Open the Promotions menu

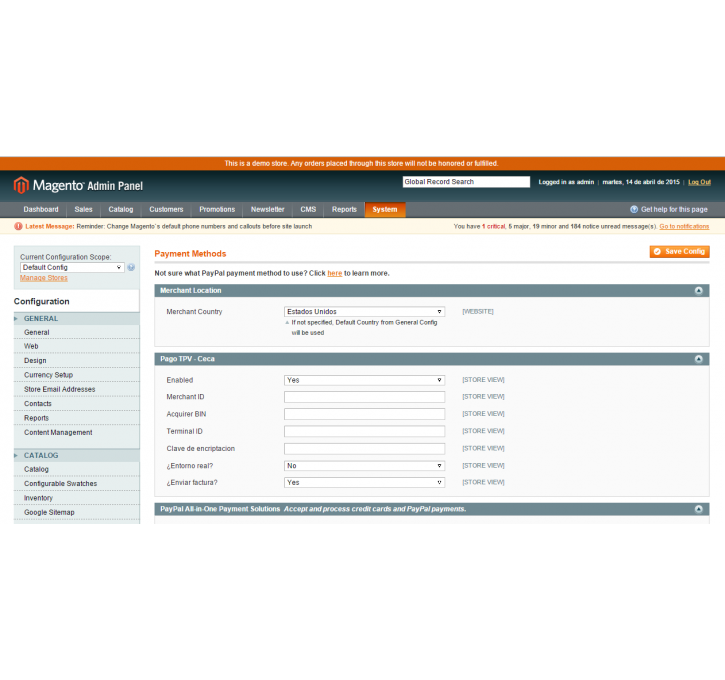[217, 209]
